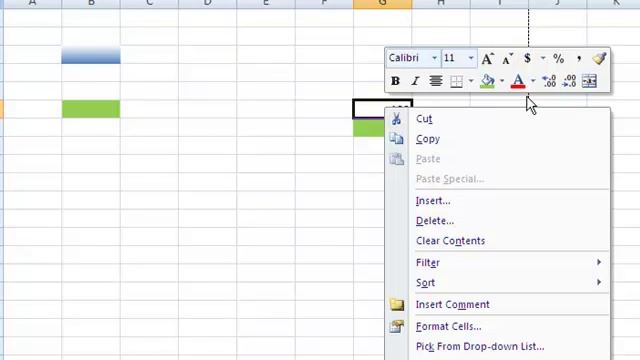Select column A header
The width and height of the screenshot is (640, 360).
click(33, 4)
